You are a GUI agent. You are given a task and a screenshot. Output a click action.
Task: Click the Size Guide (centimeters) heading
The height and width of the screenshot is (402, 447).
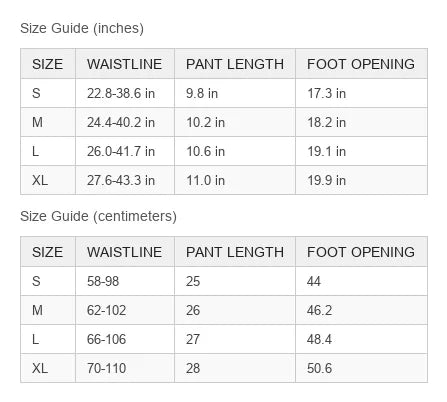(98, 216)
